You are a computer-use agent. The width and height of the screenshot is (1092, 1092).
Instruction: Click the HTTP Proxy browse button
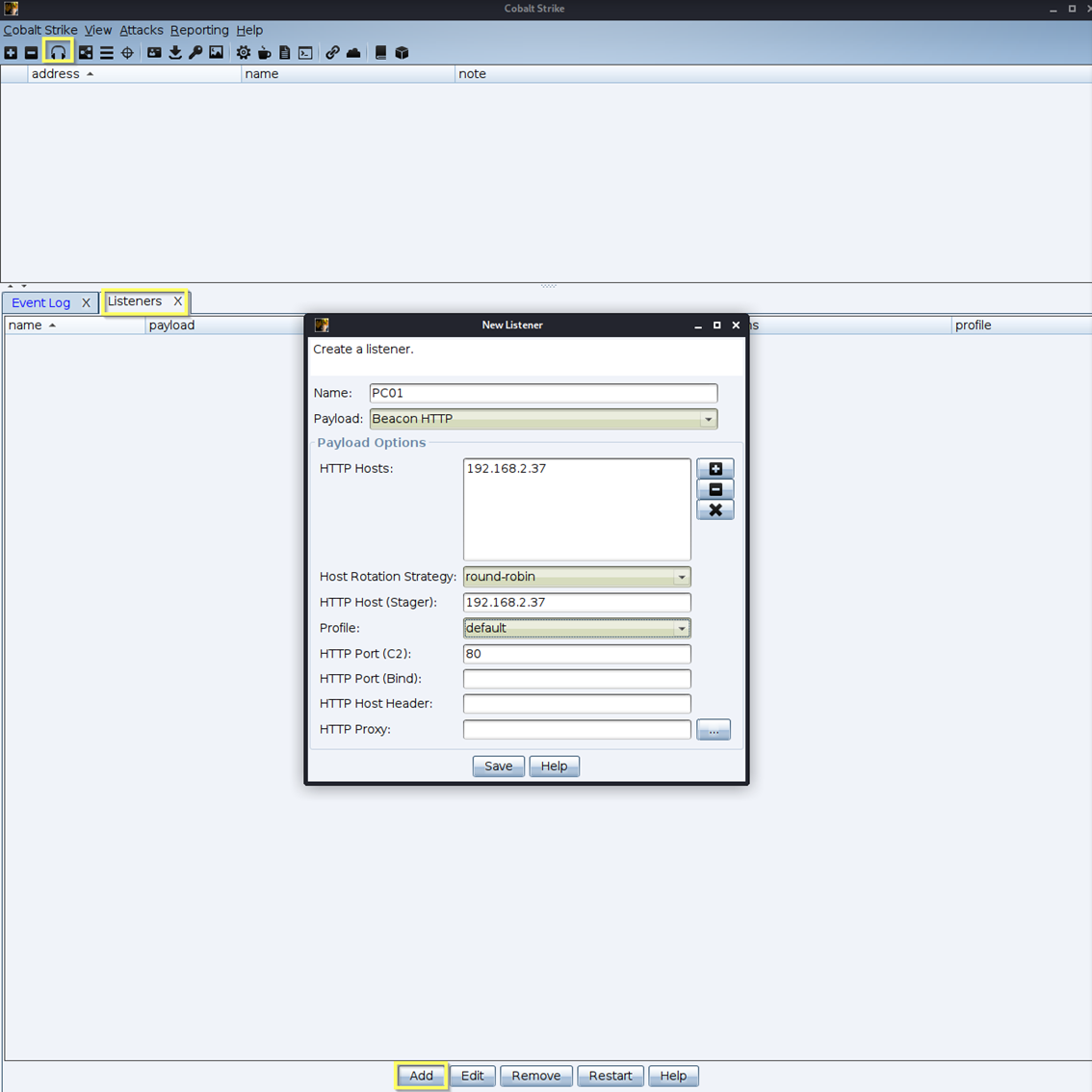click(713, 730)
